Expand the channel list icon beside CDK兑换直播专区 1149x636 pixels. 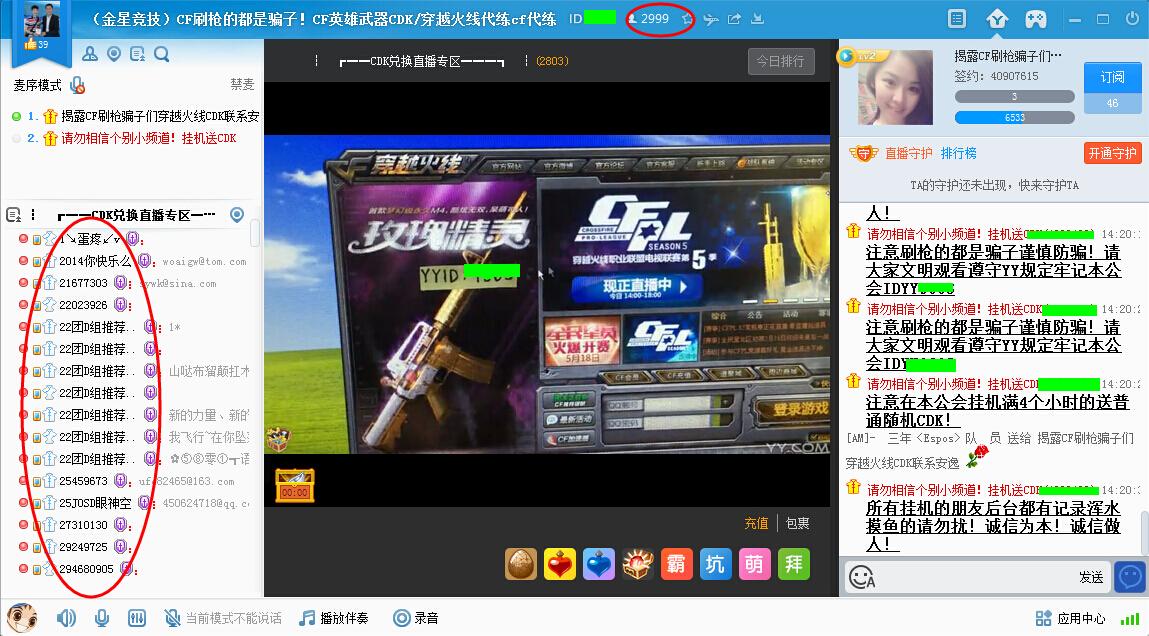(x=14, y=215)
